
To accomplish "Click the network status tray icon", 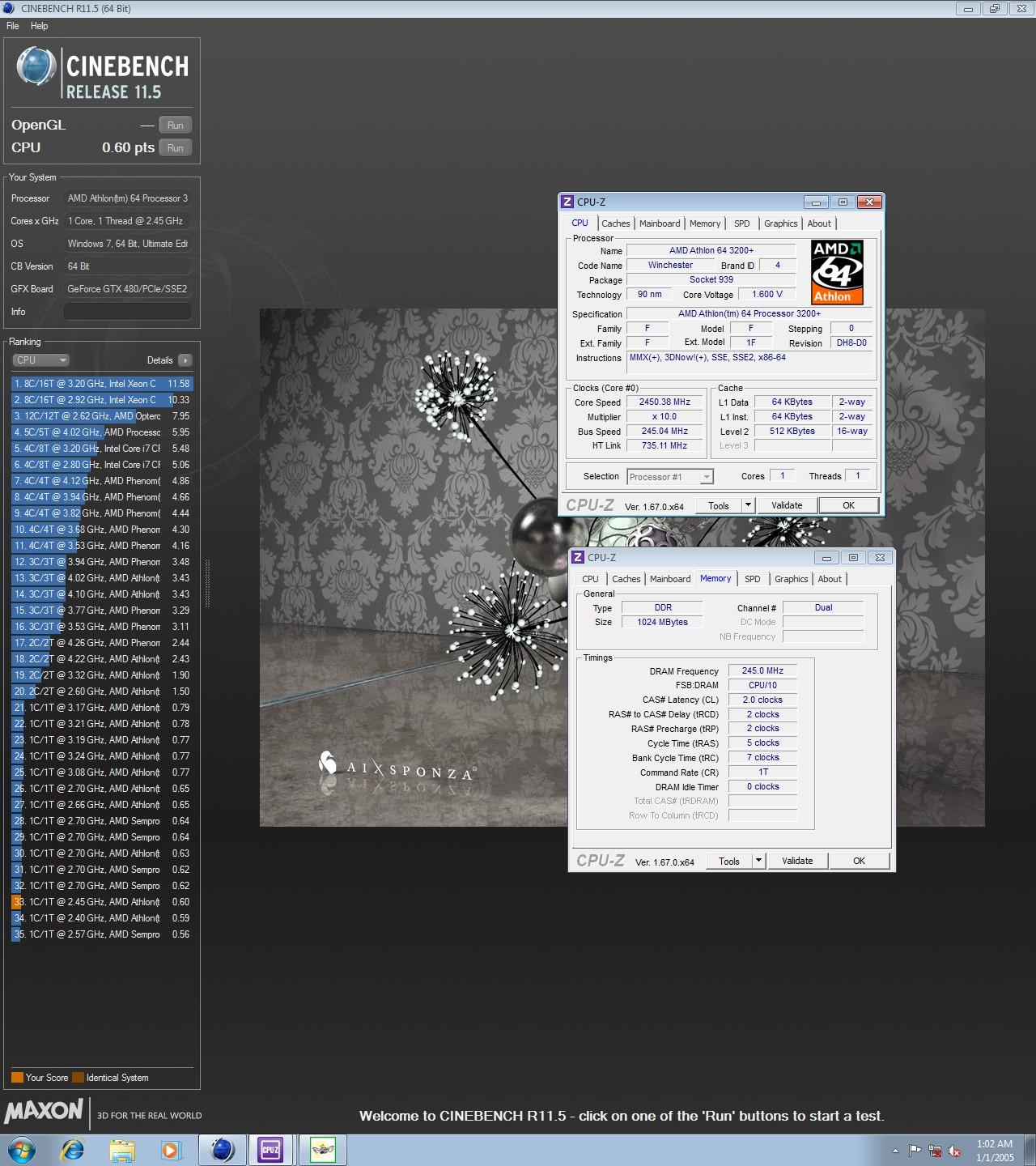I will 935,1151.
